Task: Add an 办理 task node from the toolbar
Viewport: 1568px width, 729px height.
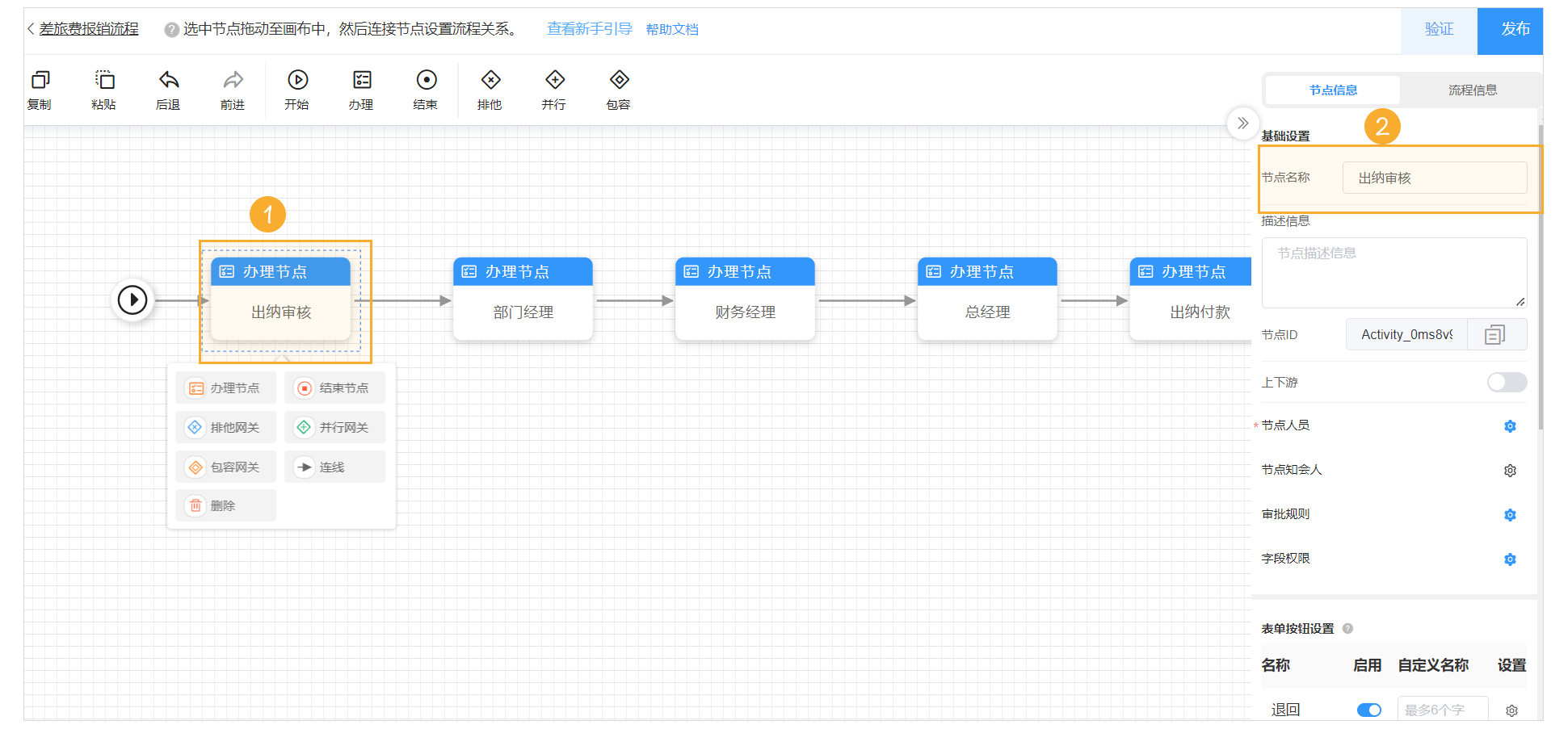Action: [x=361, y=89]
